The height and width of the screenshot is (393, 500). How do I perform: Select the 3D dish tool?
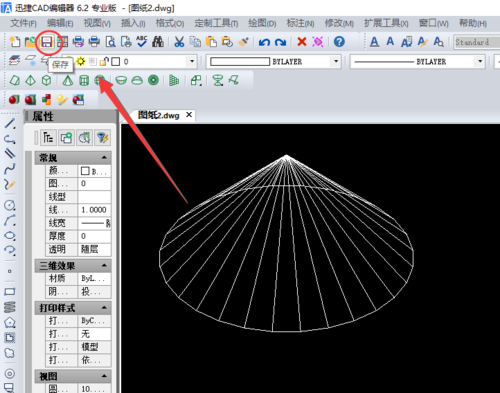pyautogui.click(x=121, y=80)
